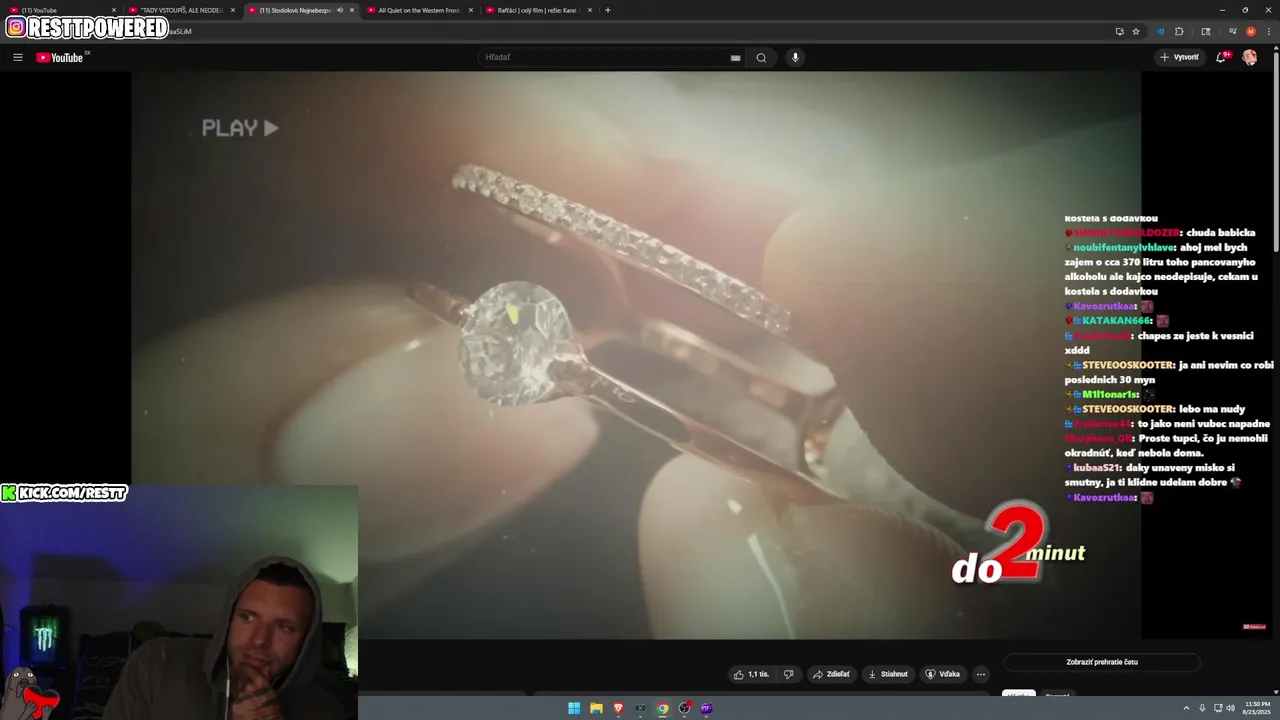Viewport: 1280px width, 720px height.
Task: Click microphone icon in system tray
Action: click(1202, 708)
